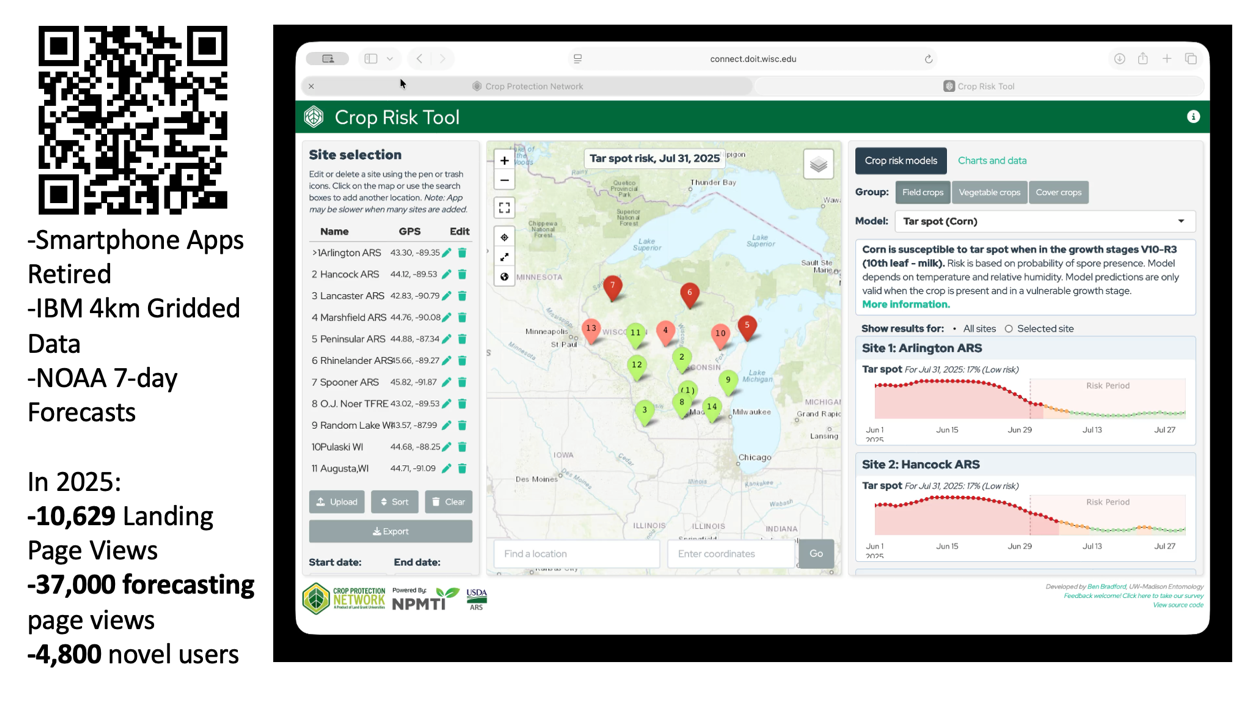Toggle the Cover crops group button
Image resolution: width=1244 pixels, height=702 pixels.
1059,192
